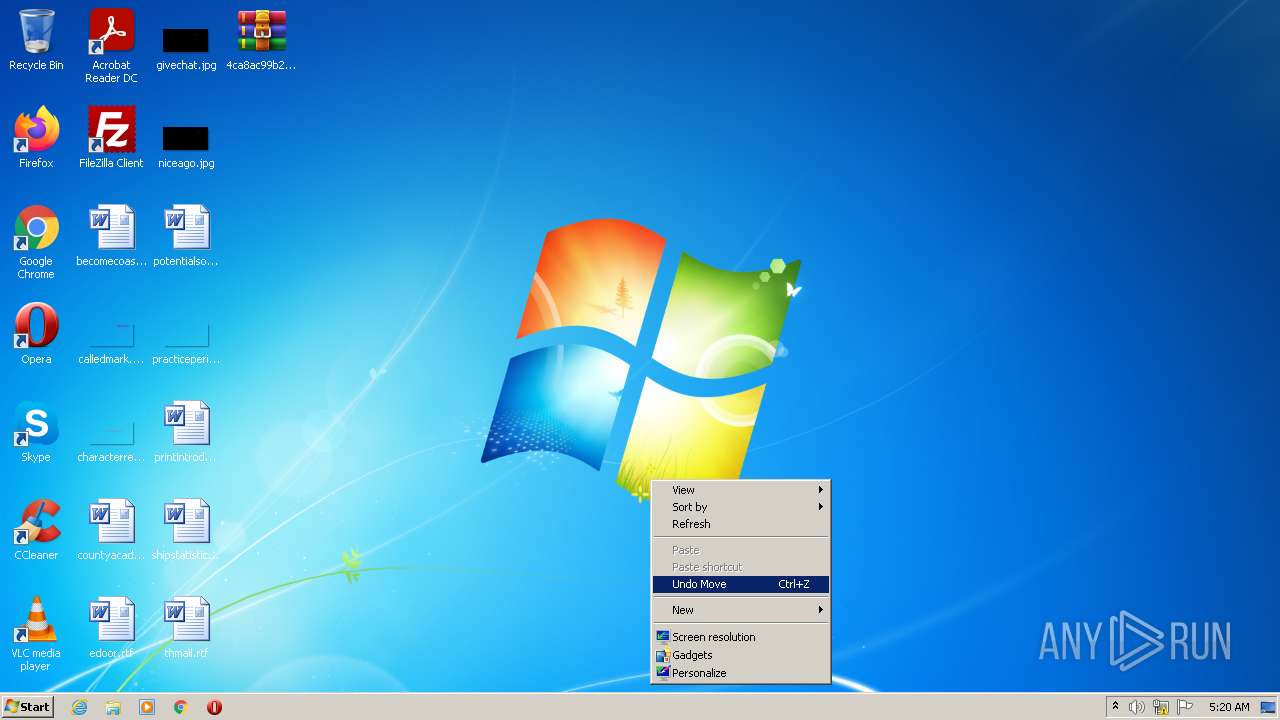Image resolution: width=1280 pixels, height=720 pixels.
Task: Open the Action Center flag icon
Action: 1185,707
